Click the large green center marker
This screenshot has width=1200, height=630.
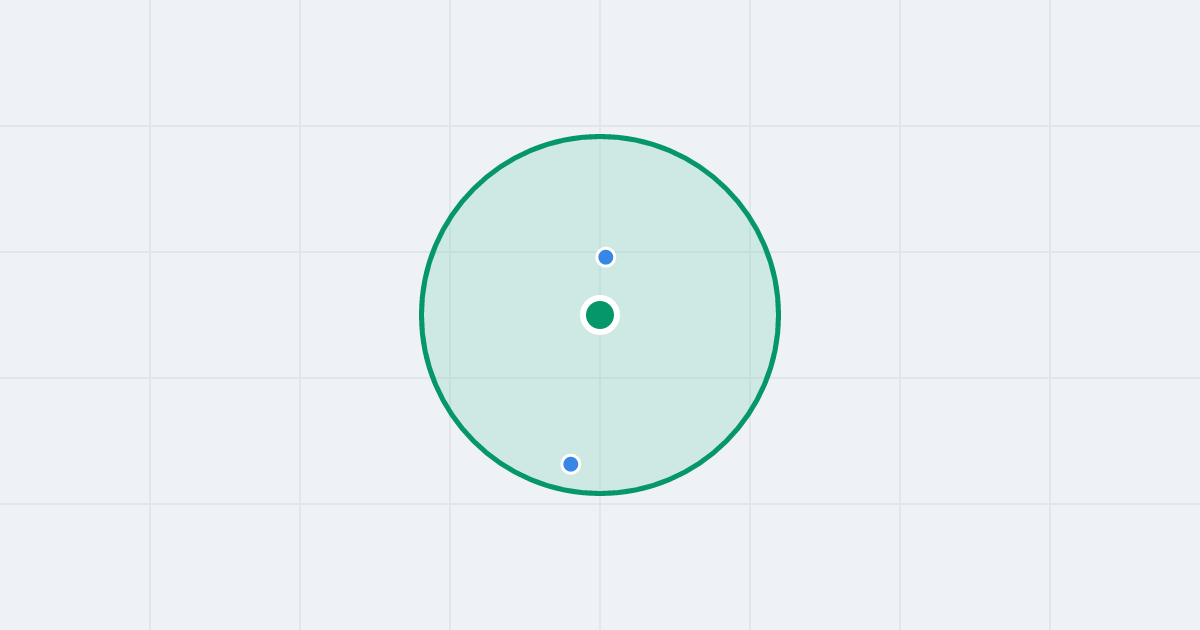coord(600,315)
